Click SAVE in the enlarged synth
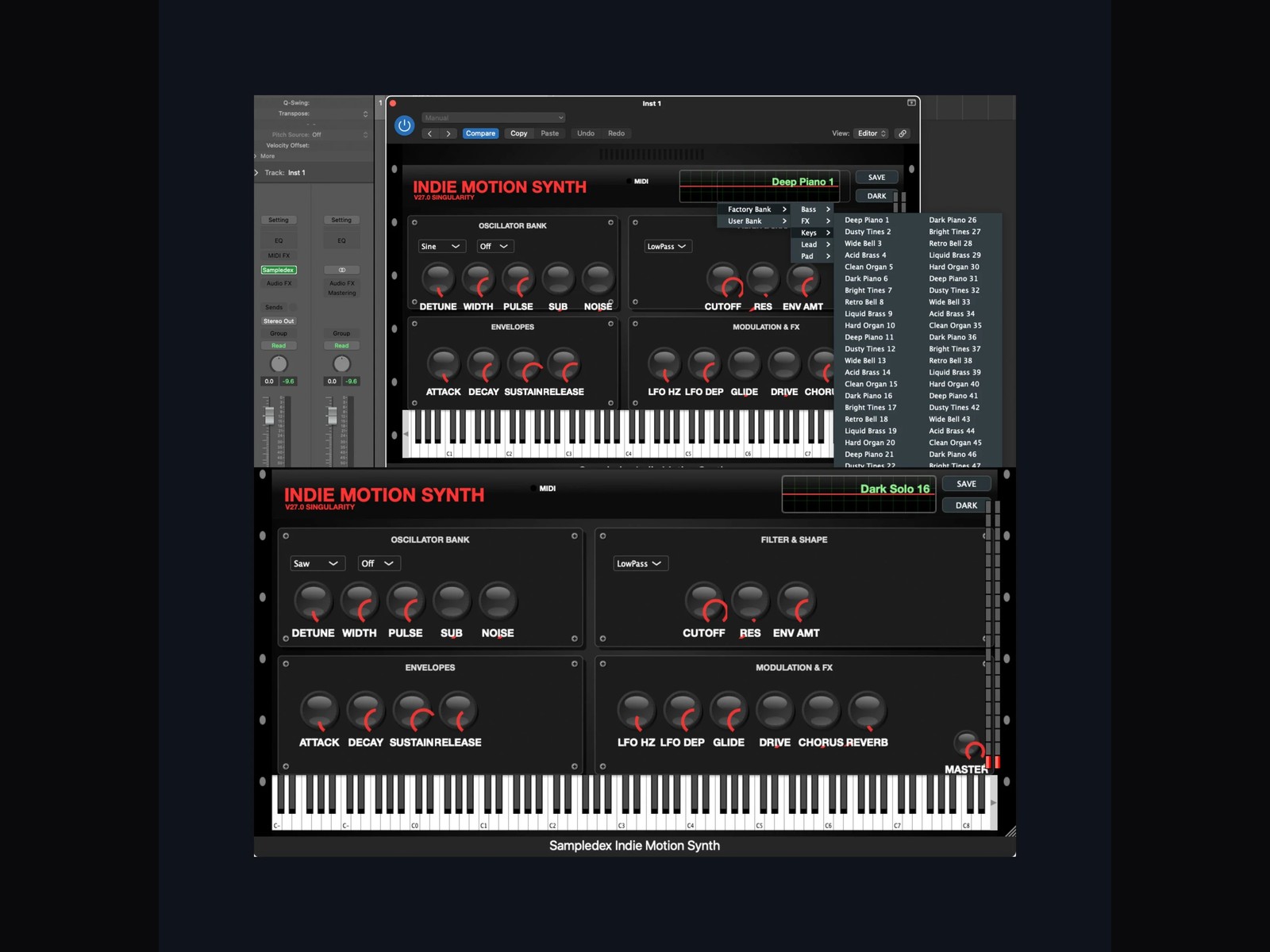The height and width of the screenshot is (952, 1270). point(966,484)
